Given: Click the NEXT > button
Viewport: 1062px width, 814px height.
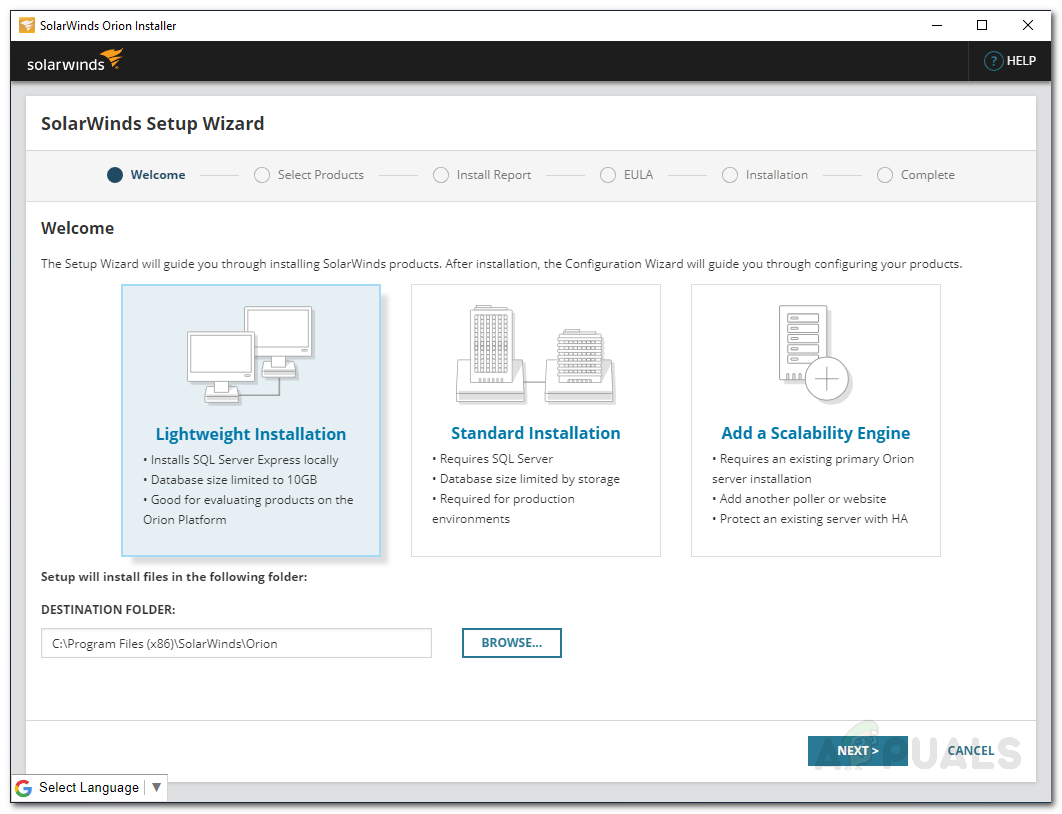Looking at the screenshot, I should (x=857, y=750).
